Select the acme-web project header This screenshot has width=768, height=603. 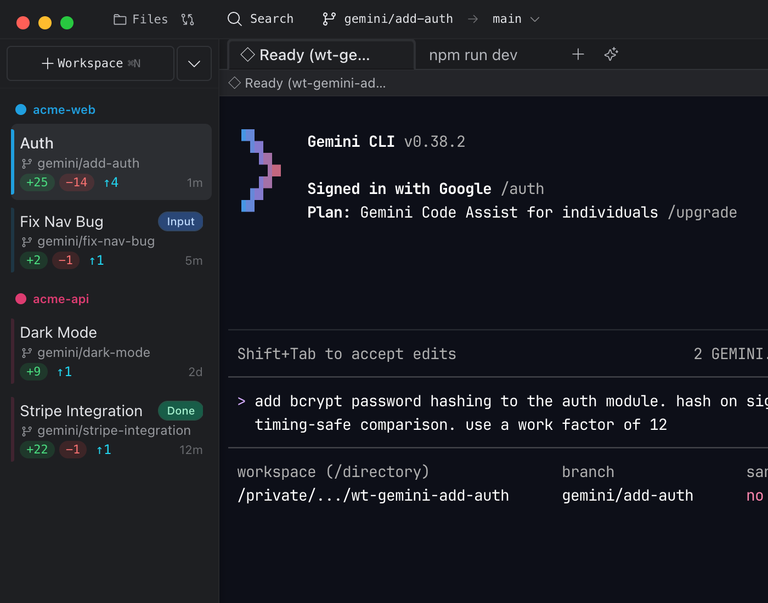tap(64, 110)
